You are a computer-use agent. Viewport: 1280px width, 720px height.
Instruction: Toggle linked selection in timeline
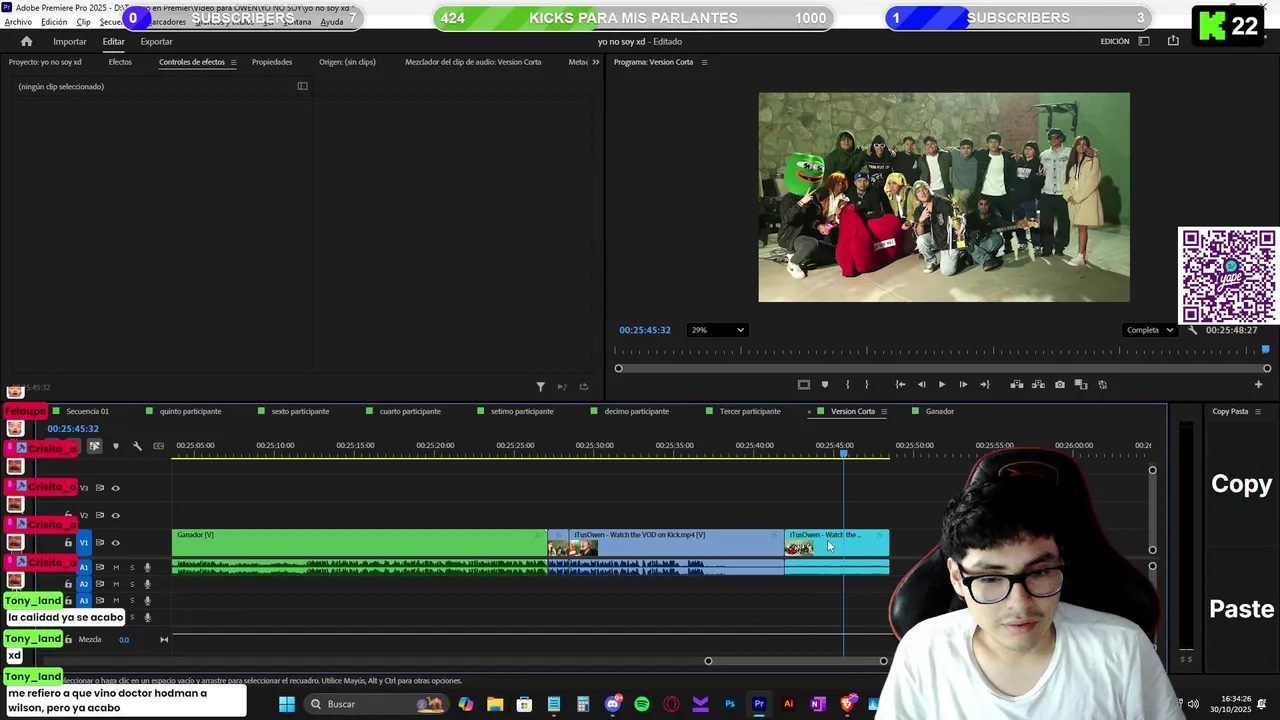[x=94, y=446]
